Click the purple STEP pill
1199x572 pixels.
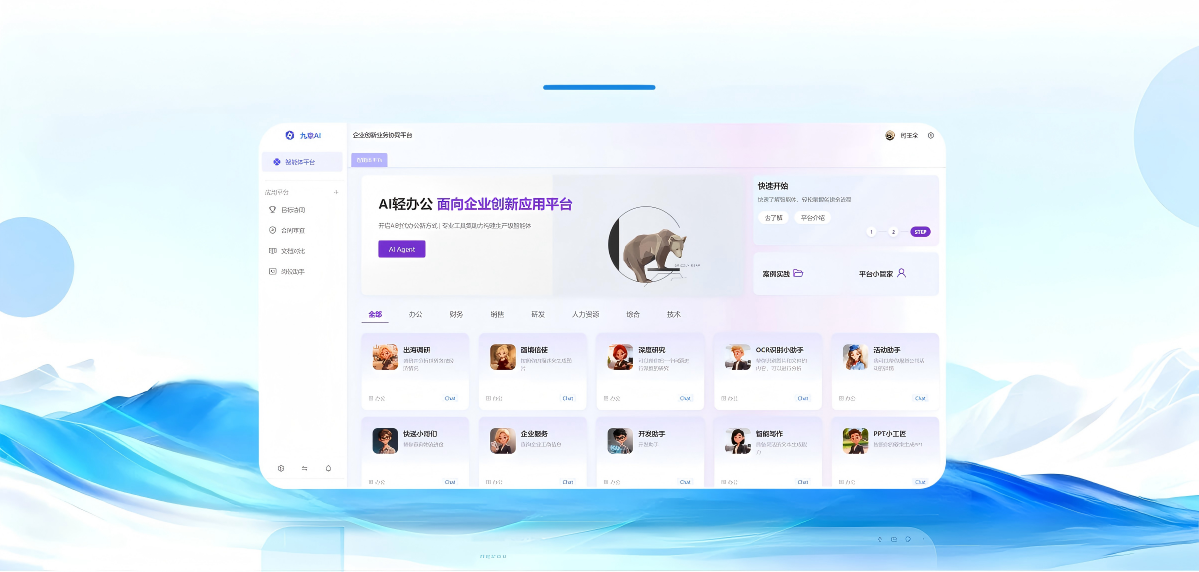coord(920,232)
